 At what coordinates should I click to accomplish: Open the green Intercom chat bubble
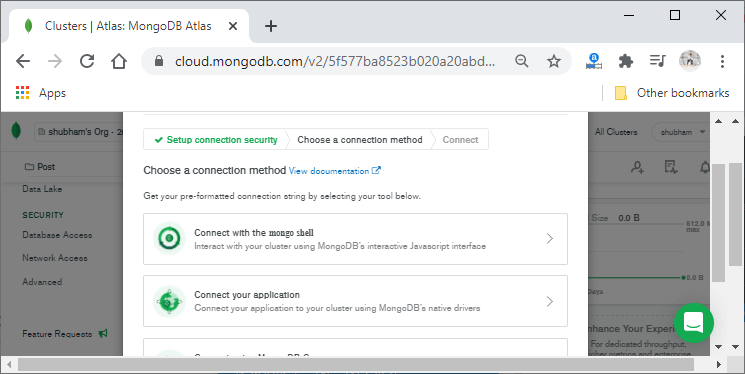click(694, 323)
